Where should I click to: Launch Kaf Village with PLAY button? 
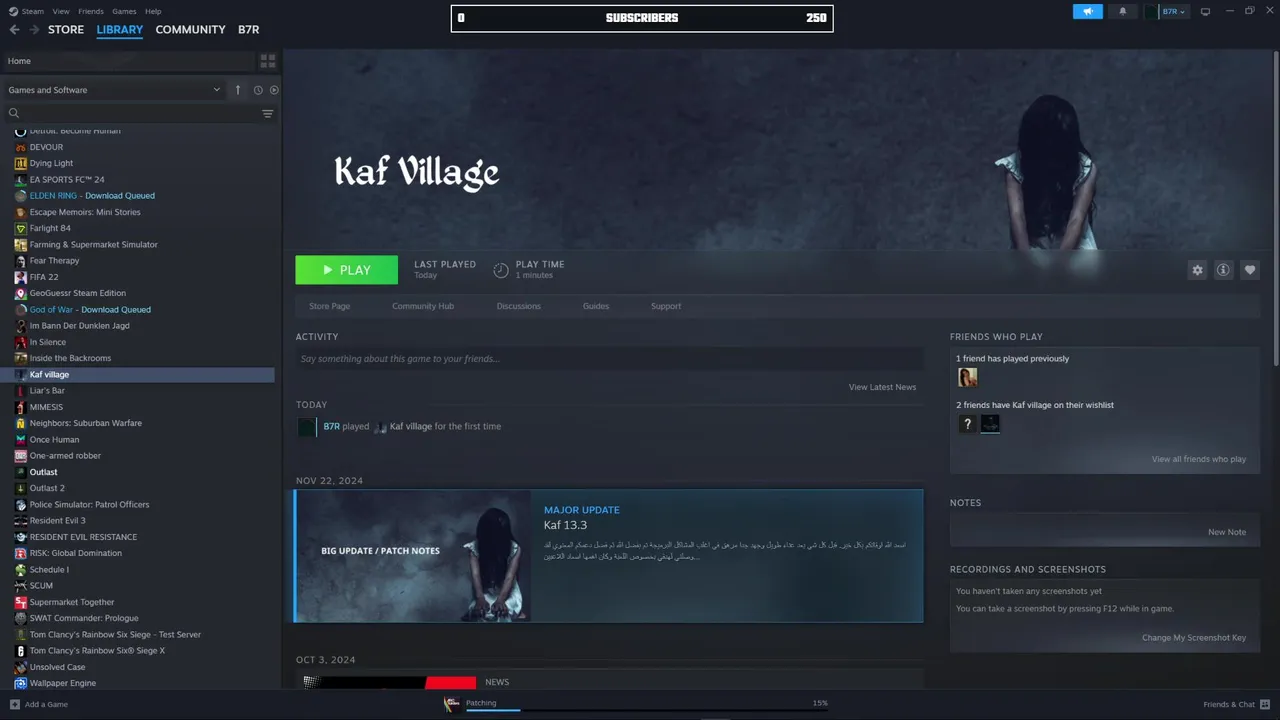click(x=346, y=270)
